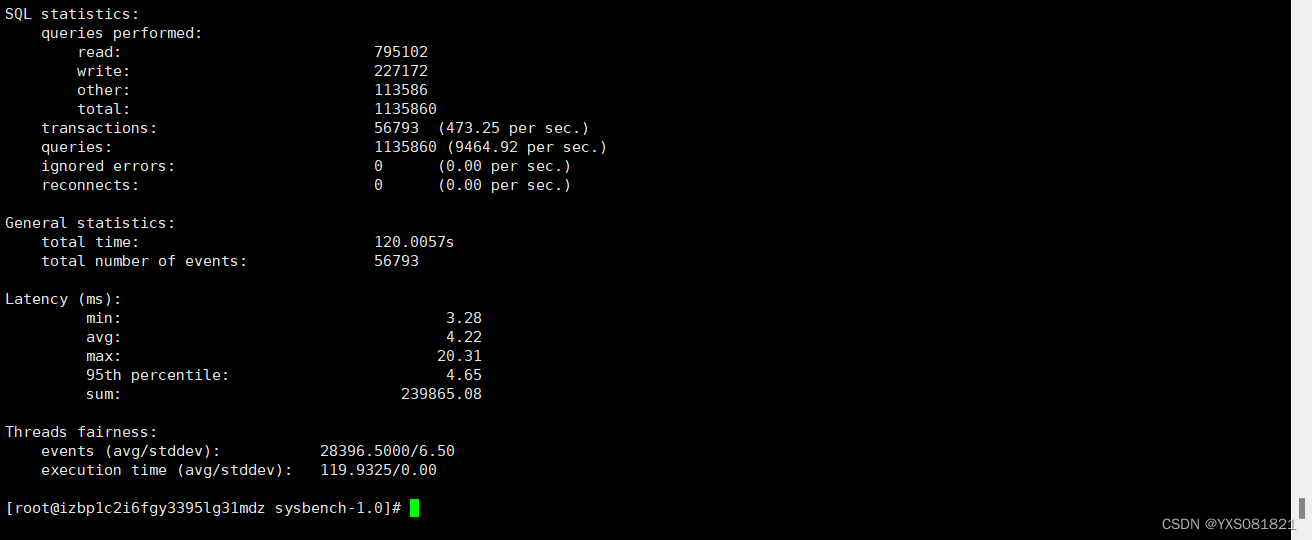Screen dimensions: 1312x540
Task: Select the 'Latency (ms):' heading
Action: [x=63, y=299]
